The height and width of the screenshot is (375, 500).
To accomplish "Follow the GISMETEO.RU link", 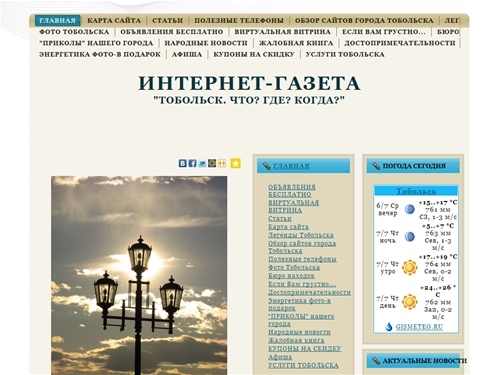I will (x=419, y=327).
